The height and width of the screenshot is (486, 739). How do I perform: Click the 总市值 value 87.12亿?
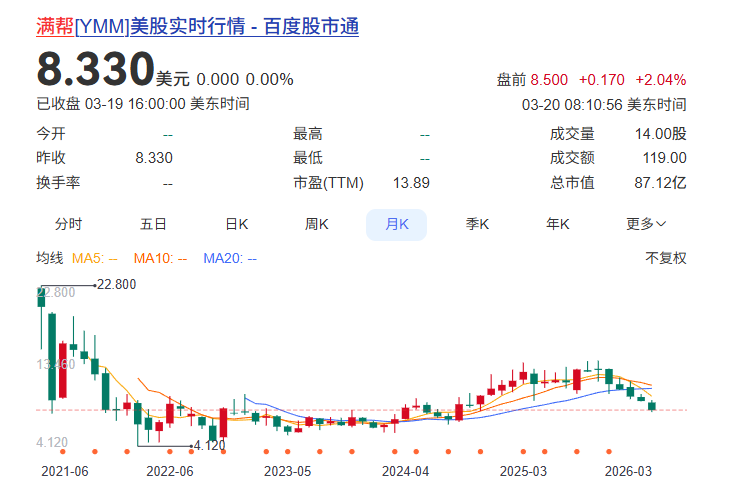tap(660, 182)
